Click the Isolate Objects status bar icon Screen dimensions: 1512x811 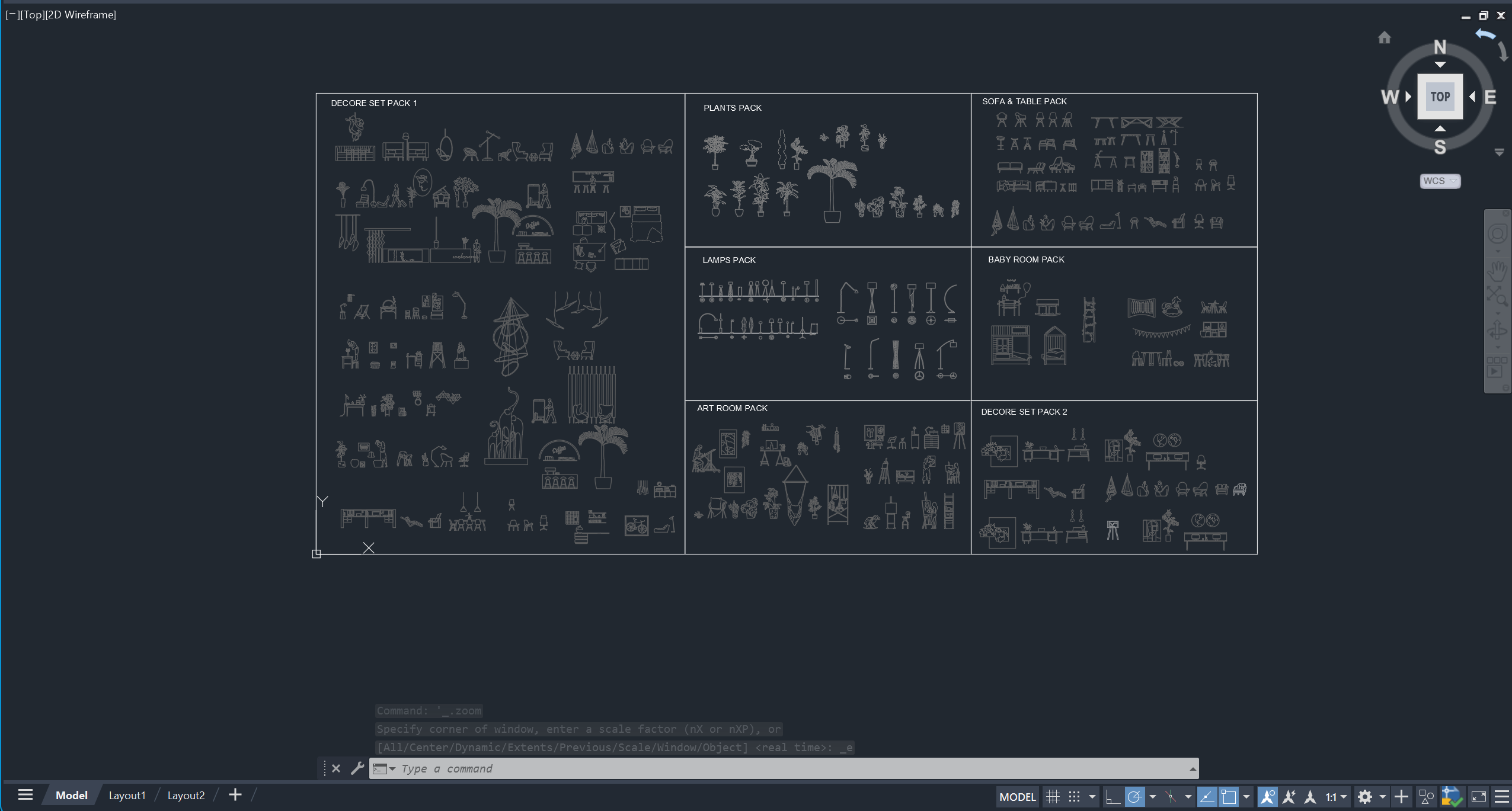tap(1427, 797)
